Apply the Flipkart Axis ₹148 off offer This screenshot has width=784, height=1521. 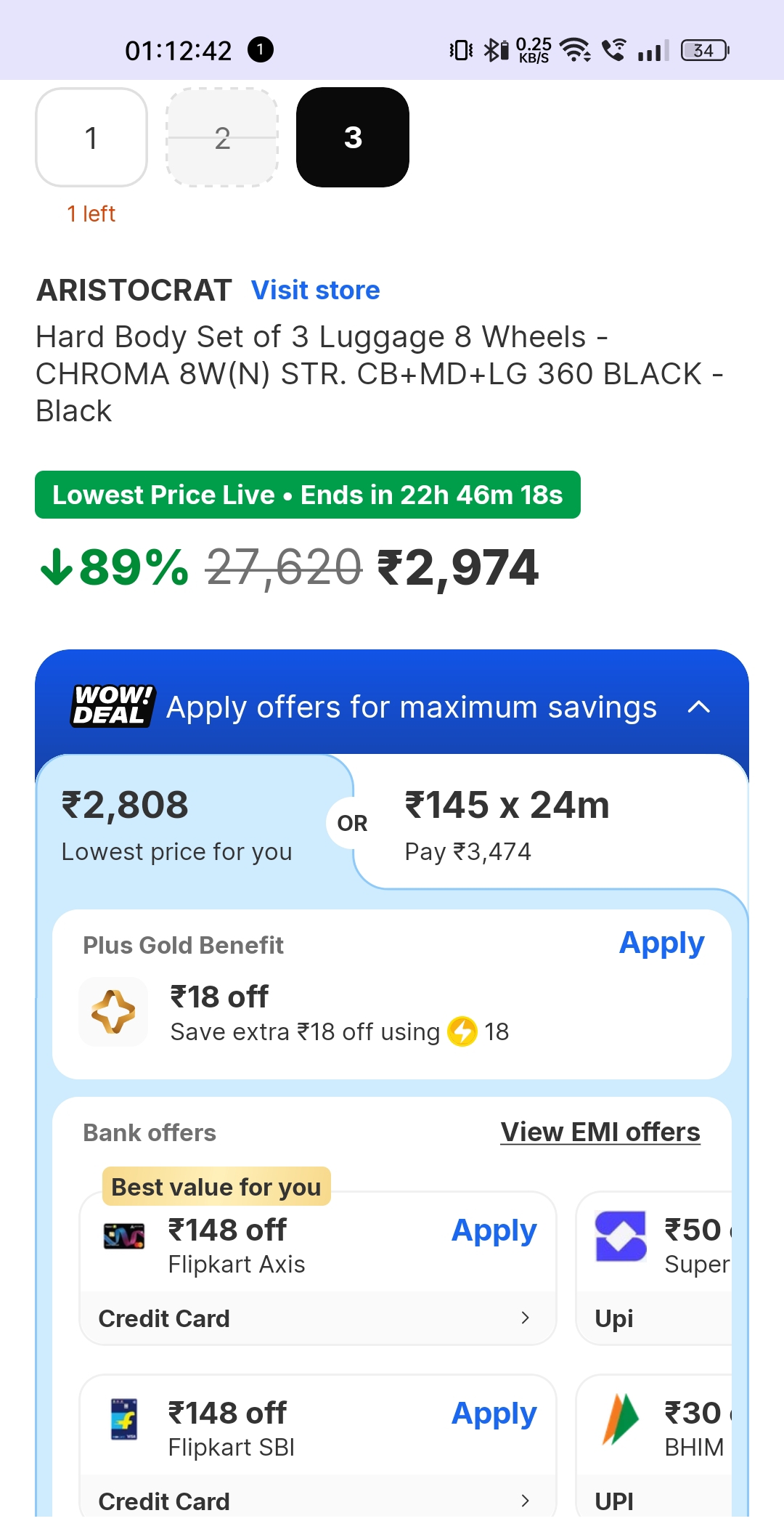(x=494, y=1230)
